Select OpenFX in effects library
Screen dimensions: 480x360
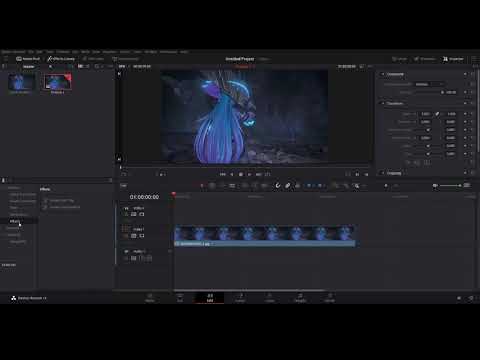pyautogui.click(x=13, y=228)
